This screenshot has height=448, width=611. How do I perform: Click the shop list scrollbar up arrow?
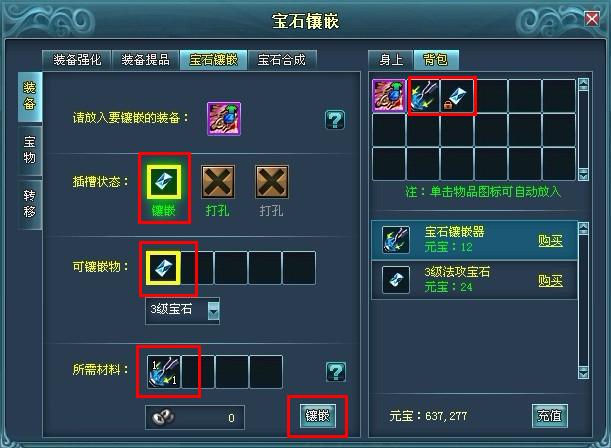[x=583, y=228]
